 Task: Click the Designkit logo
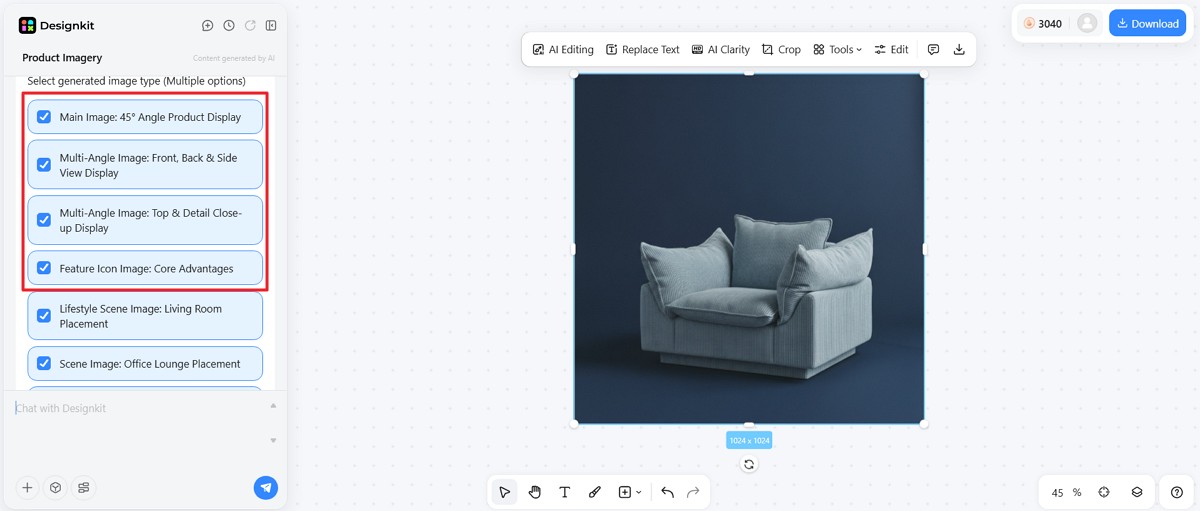[56, 25]
